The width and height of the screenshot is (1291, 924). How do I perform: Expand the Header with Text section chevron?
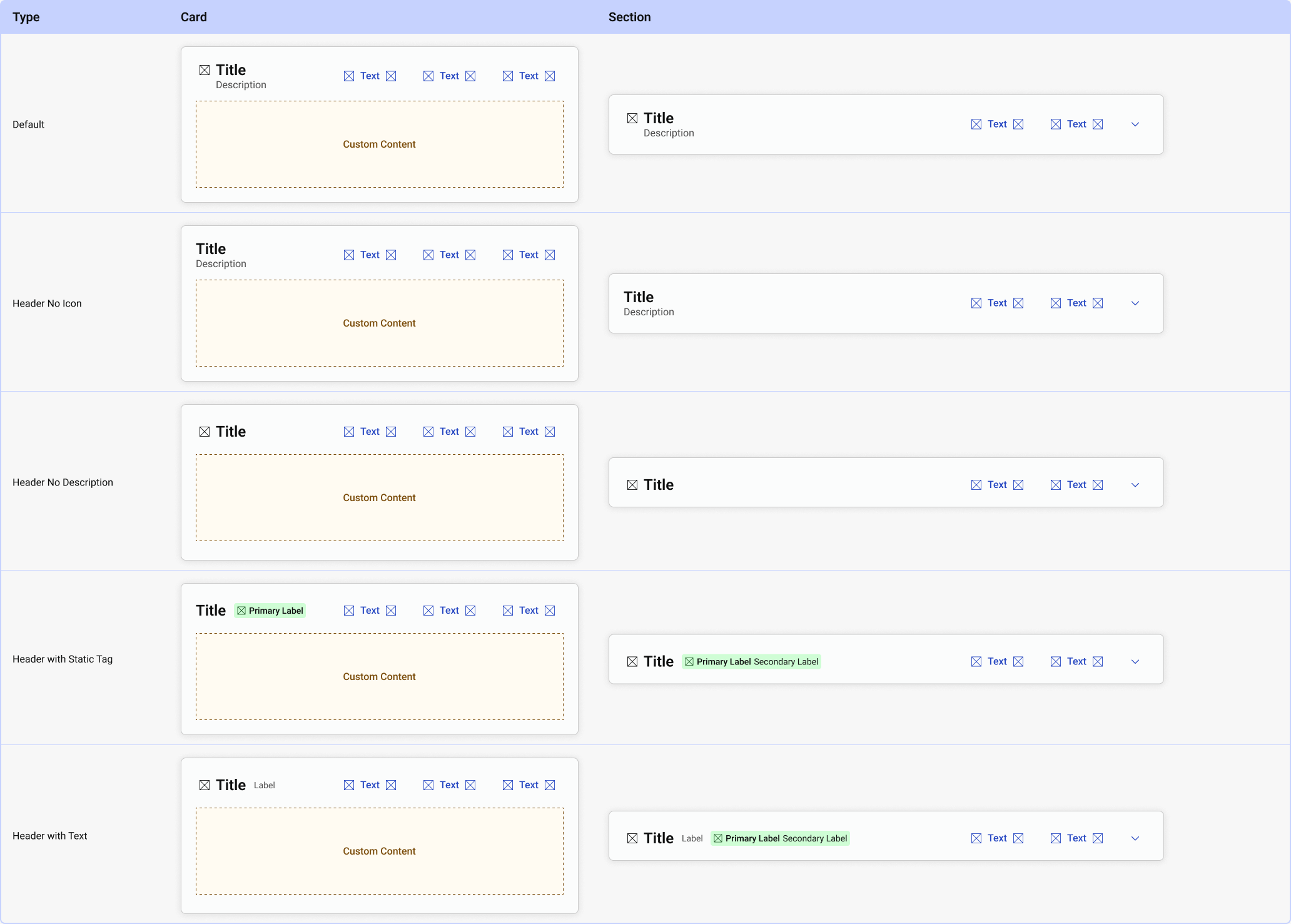pos(1135,838)
